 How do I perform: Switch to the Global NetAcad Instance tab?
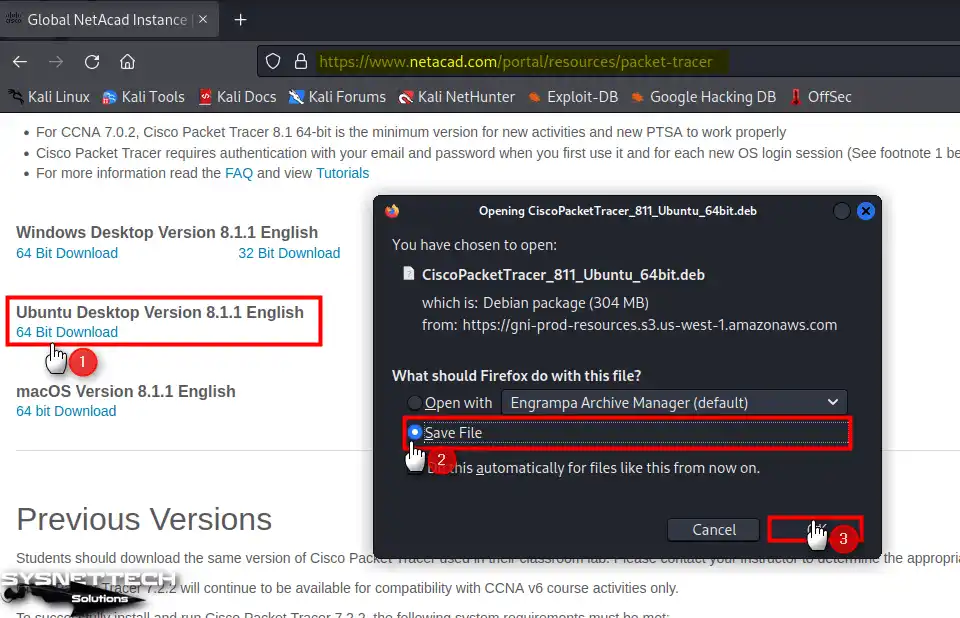tap(109, 20)
